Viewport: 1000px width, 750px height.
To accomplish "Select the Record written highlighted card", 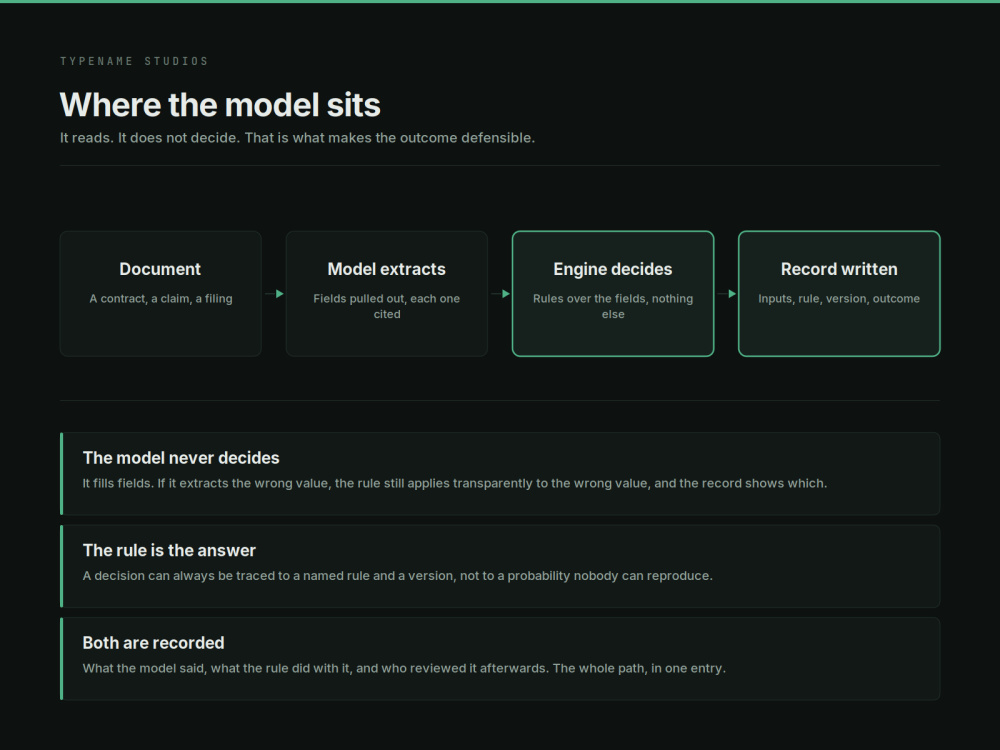I will [839, 293].
